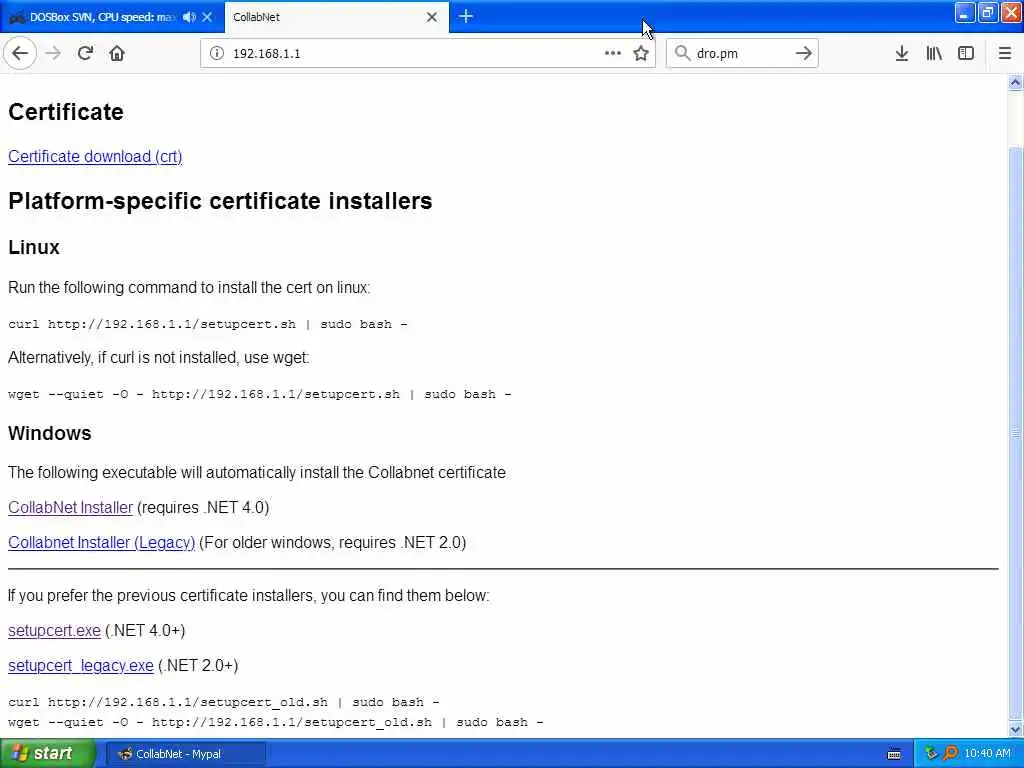Go back to the previous page

click(x=20, y=54)
